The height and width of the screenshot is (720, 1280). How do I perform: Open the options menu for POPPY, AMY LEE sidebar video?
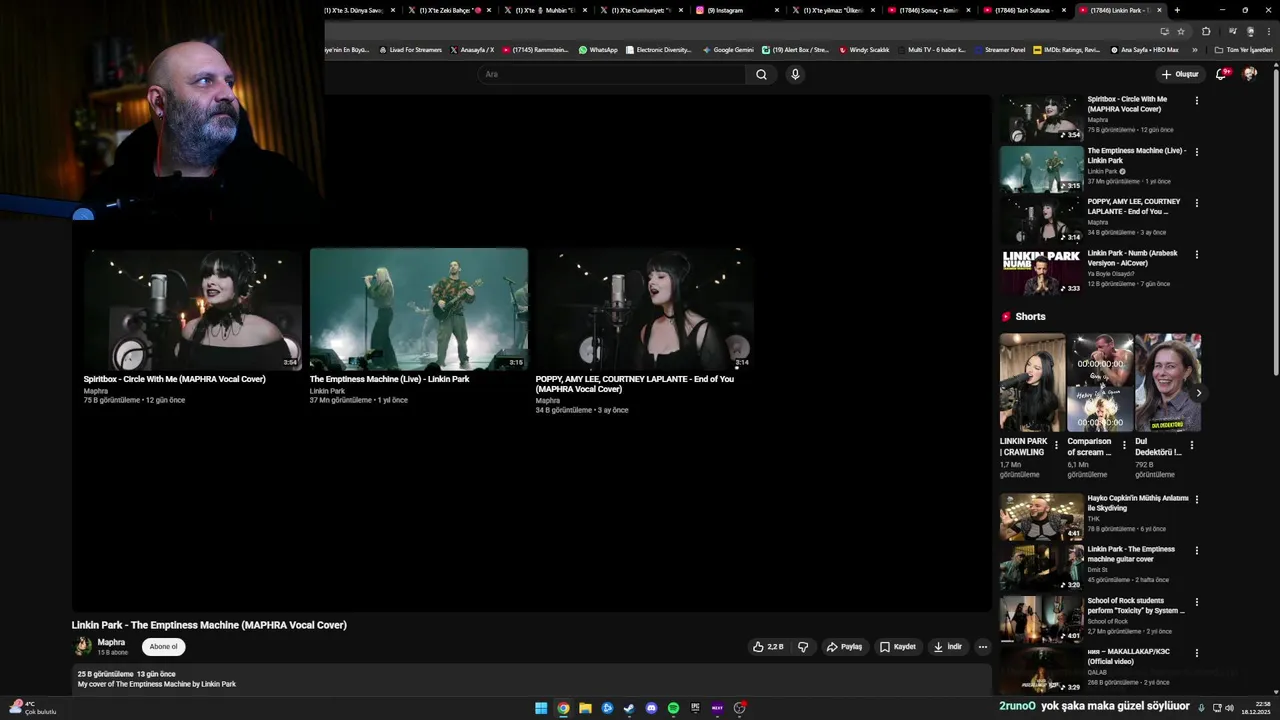click(1196, 203)
